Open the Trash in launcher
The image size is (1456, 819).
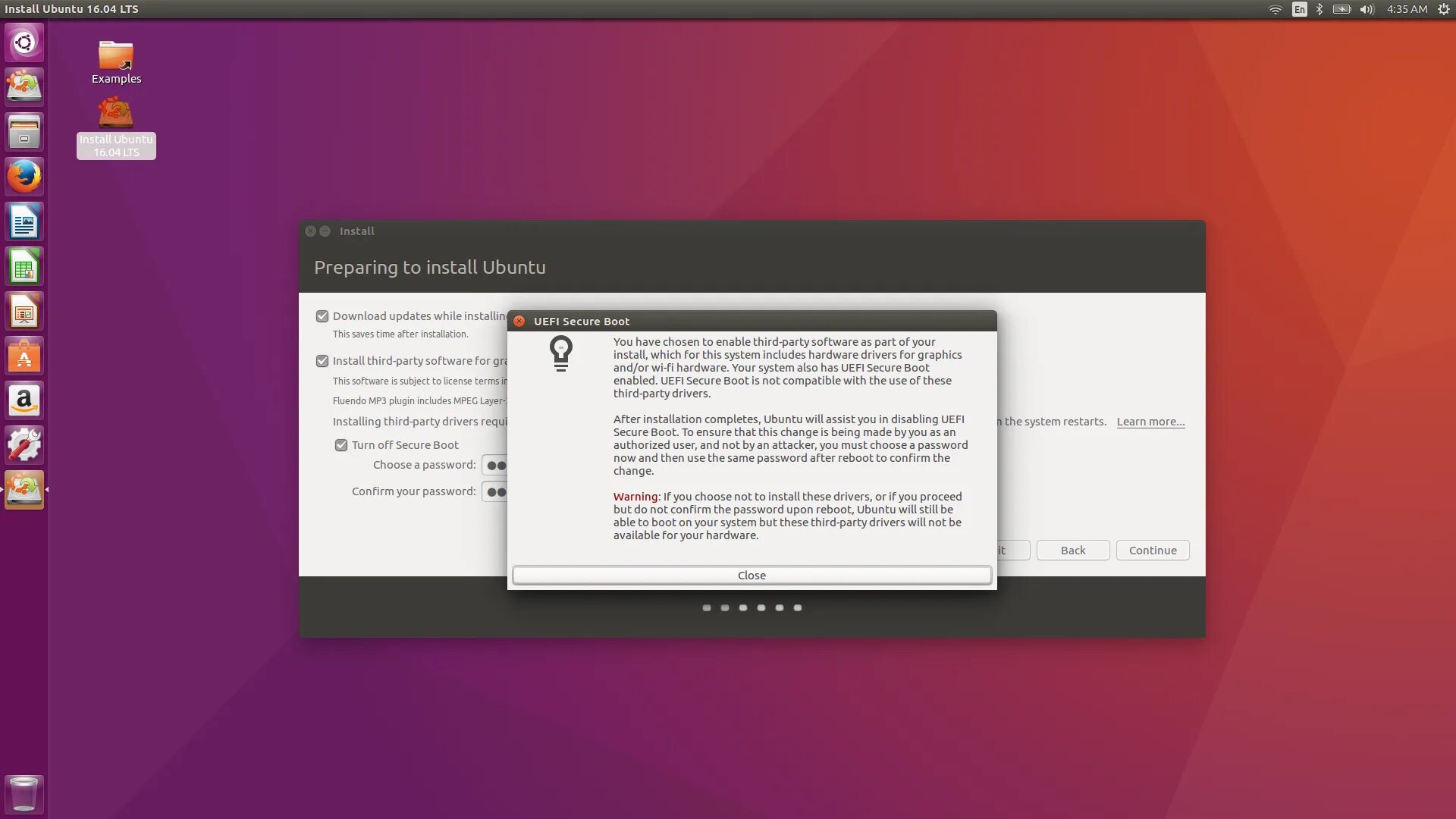point(24,794)
